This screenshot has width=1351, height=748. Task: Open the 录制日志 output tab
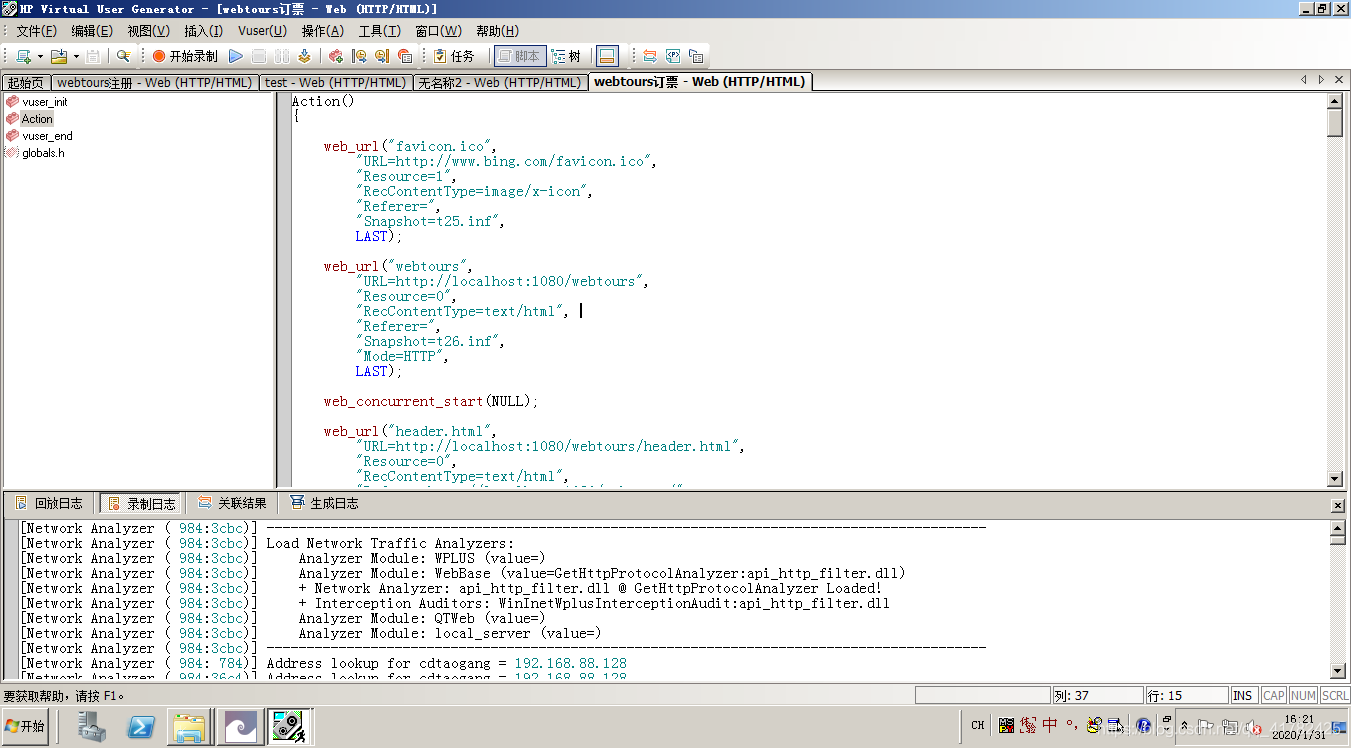[x=141, y=504]
